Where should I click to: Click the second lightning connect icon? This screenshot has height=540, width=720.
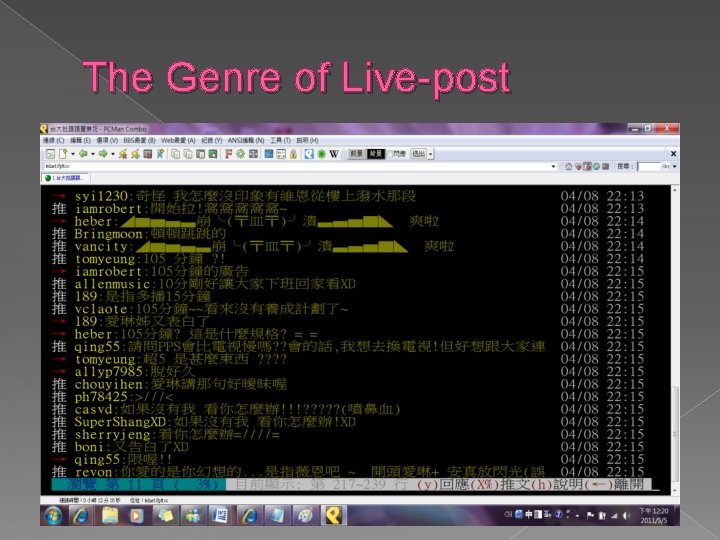tap(135, 154)
